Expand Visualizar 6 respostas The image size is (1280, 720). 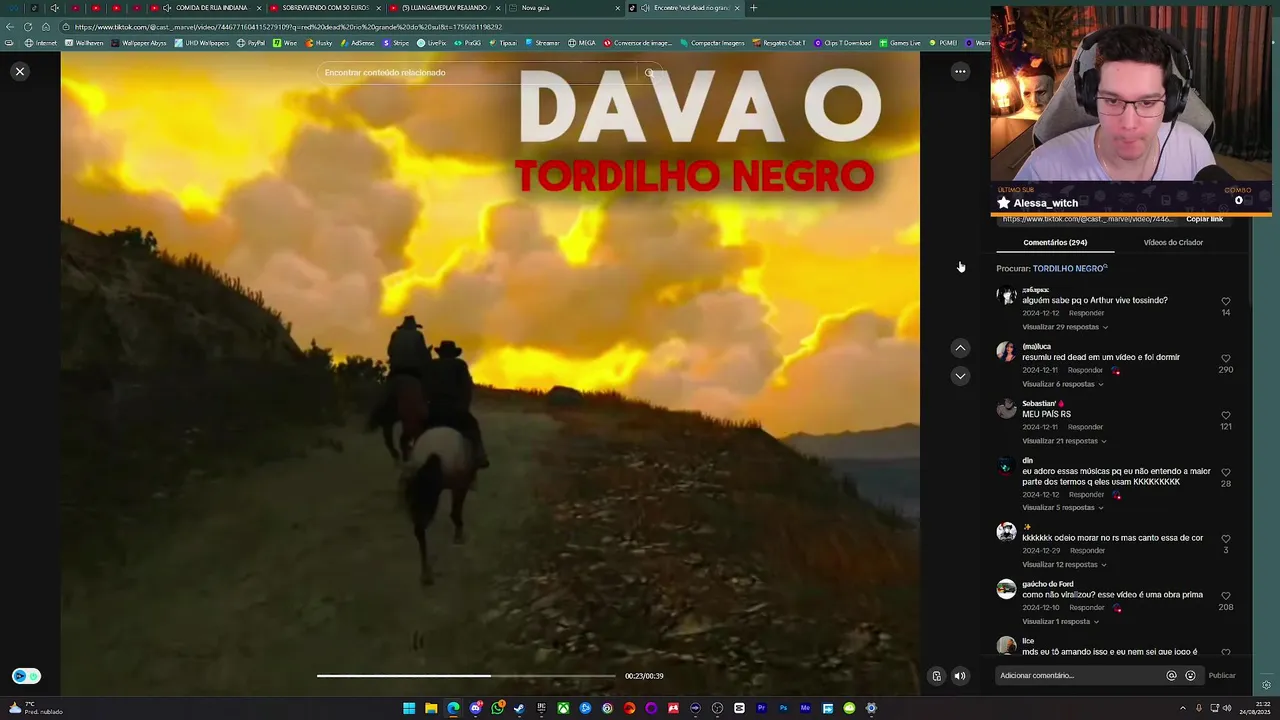[1062, 384]
